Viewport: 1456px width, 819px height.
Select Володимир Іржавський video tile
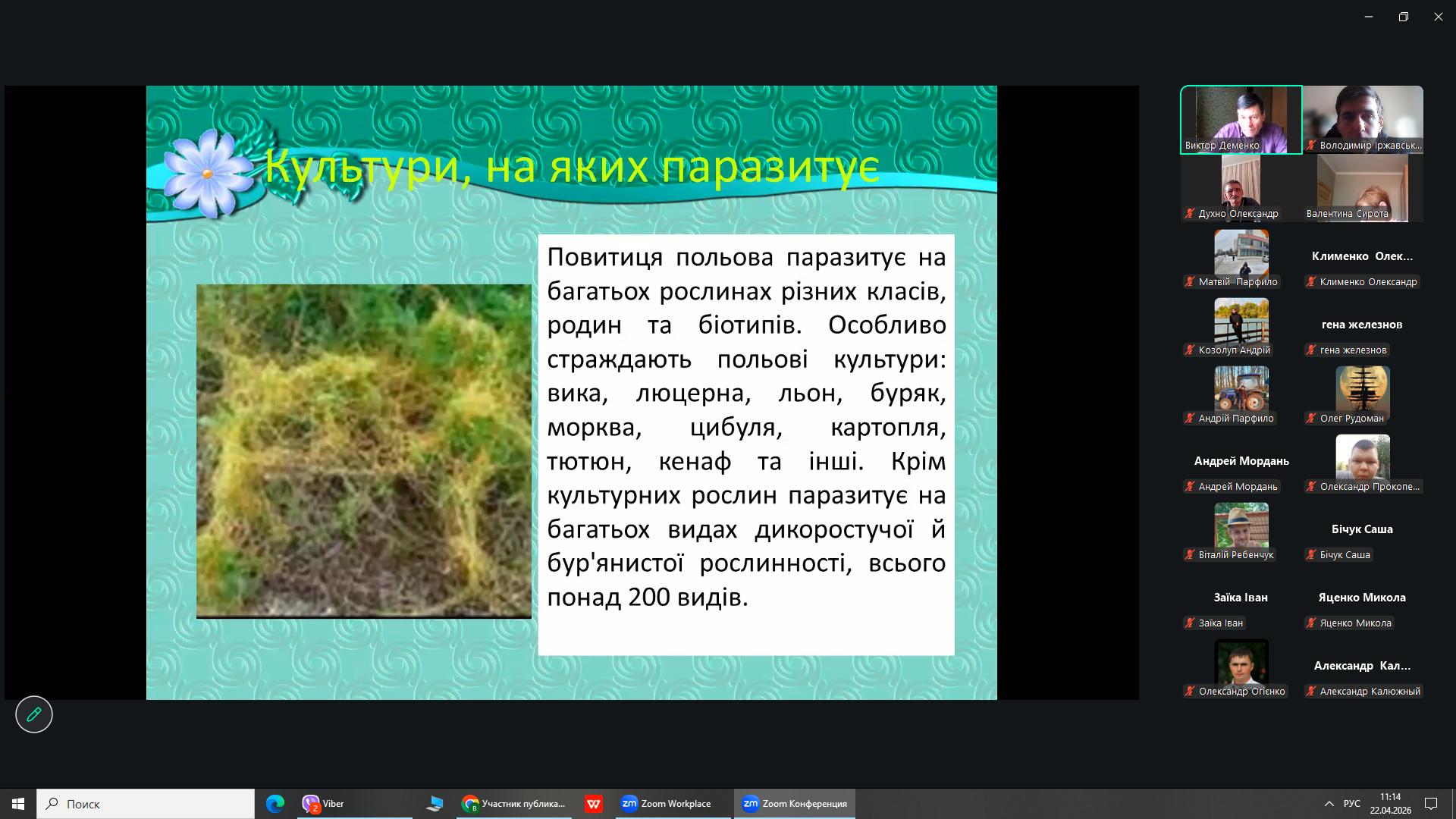coord(1363,118)
